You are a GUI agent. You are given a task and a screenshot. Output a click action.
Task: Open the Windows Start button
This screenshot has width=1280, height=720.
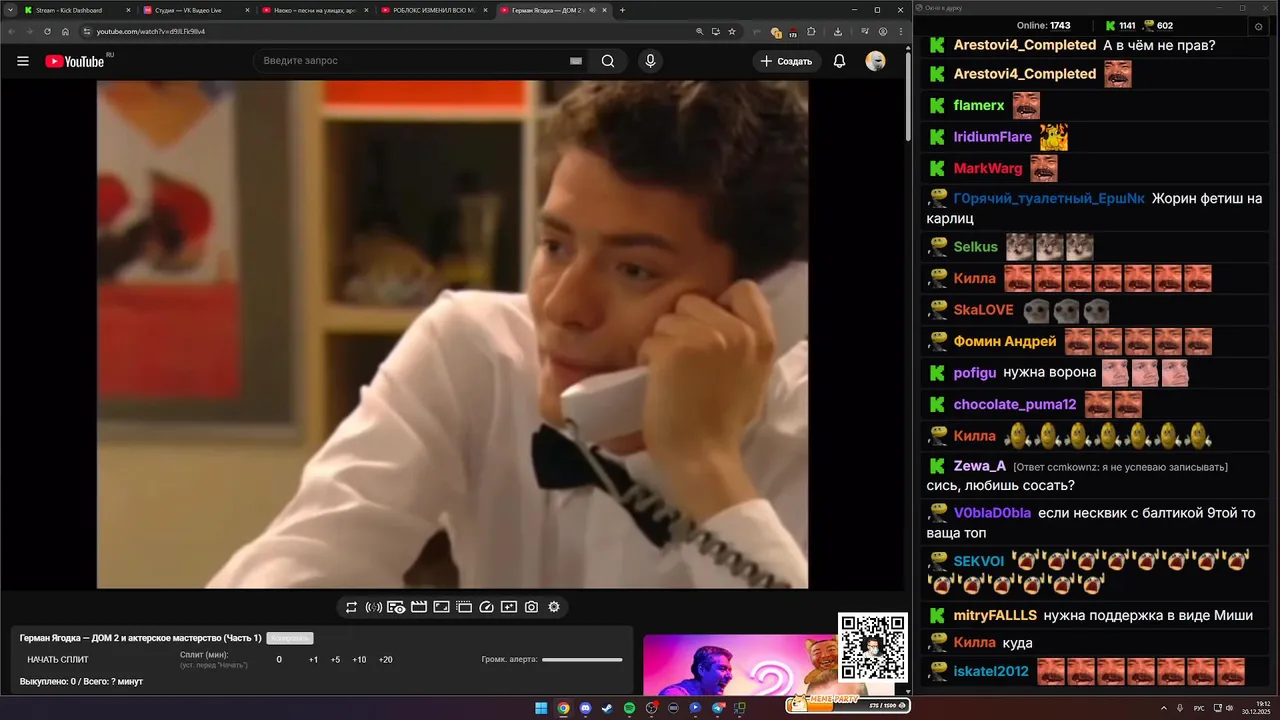tap(541, 708)
